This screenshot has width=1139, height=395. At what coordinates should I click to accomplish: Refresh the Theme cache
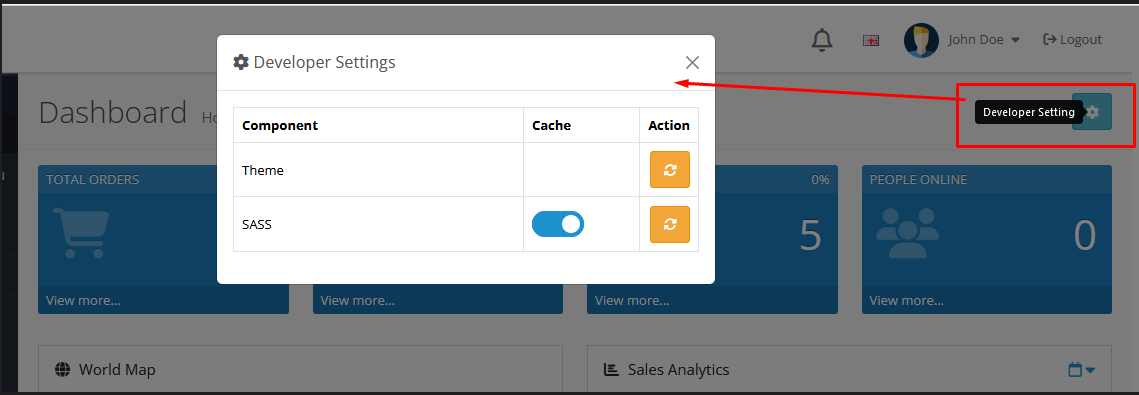coord(670,170)
